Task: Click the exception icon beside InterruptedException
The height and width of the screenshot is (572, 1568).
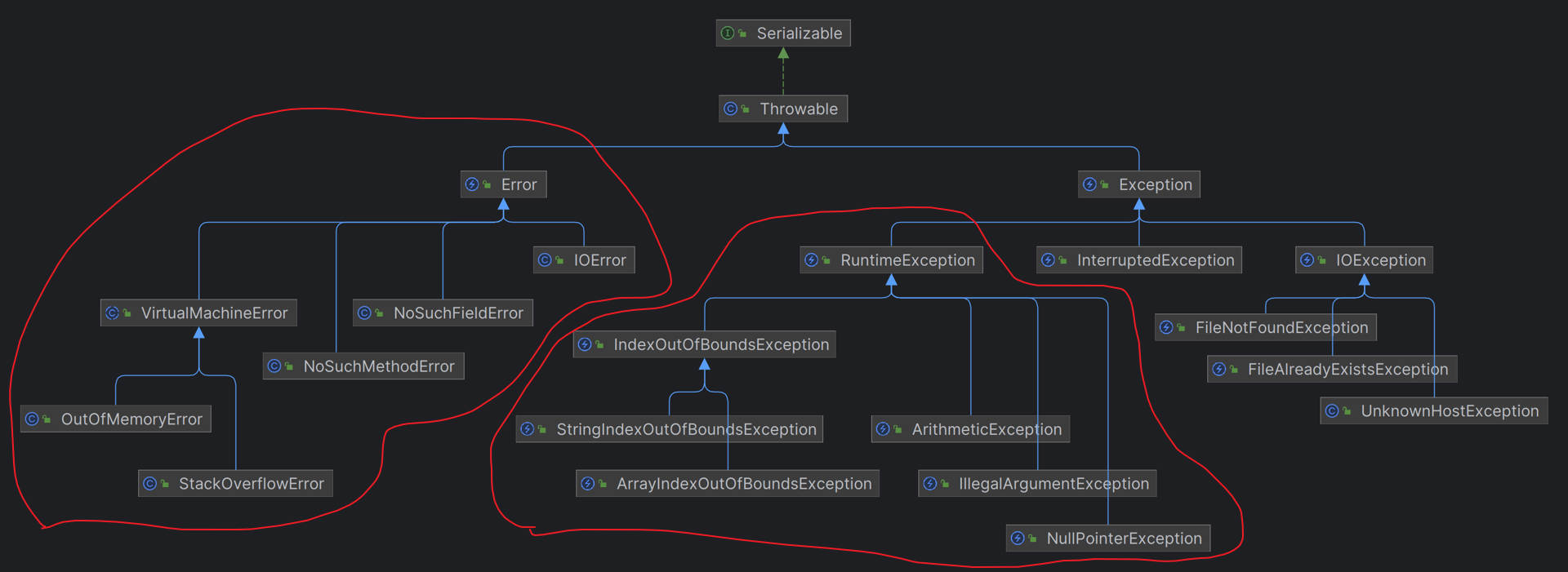Action: [1048, 260]
